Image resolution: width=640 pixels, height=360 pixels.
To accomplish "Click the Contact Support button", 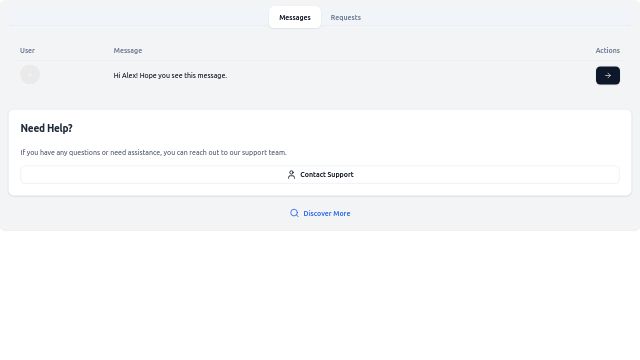I will coord(320,175).
